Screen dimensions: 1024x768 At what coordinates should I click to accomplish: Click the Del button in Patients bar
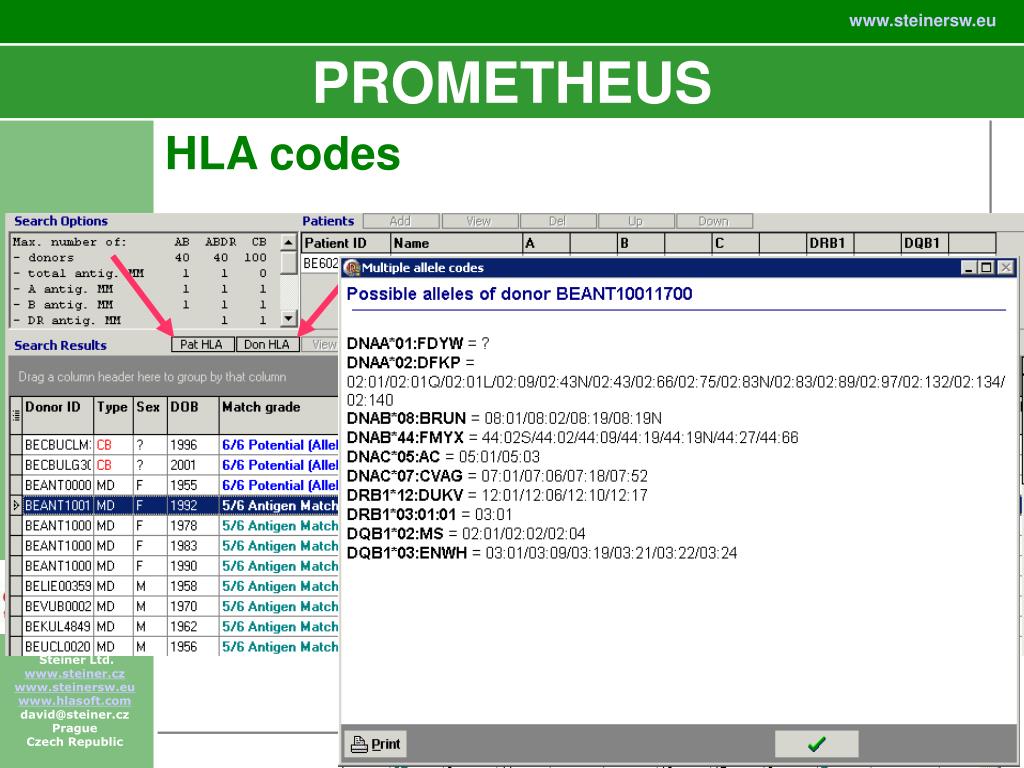coord(557,221)
